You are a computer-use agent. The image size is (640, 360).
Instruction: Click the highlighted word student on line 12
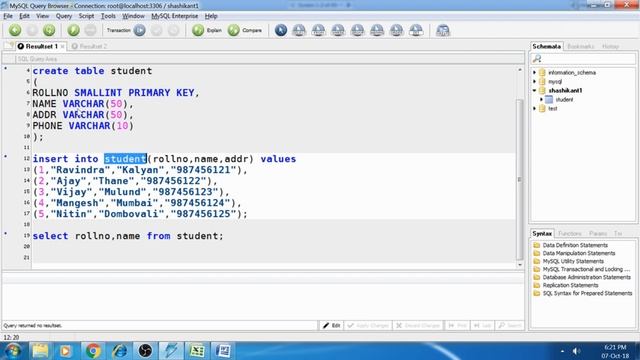coord(125,159)
